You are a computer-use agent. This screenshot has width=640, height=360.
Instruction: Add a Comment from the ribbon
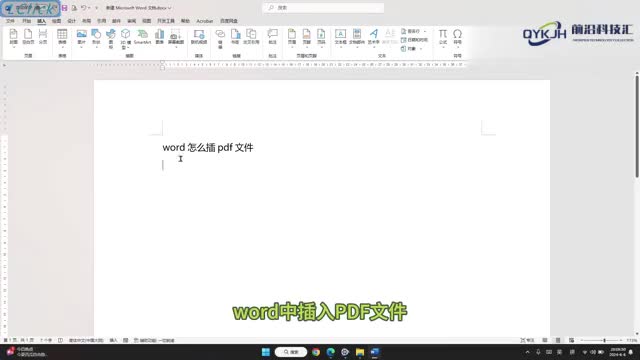pos(273,37)
